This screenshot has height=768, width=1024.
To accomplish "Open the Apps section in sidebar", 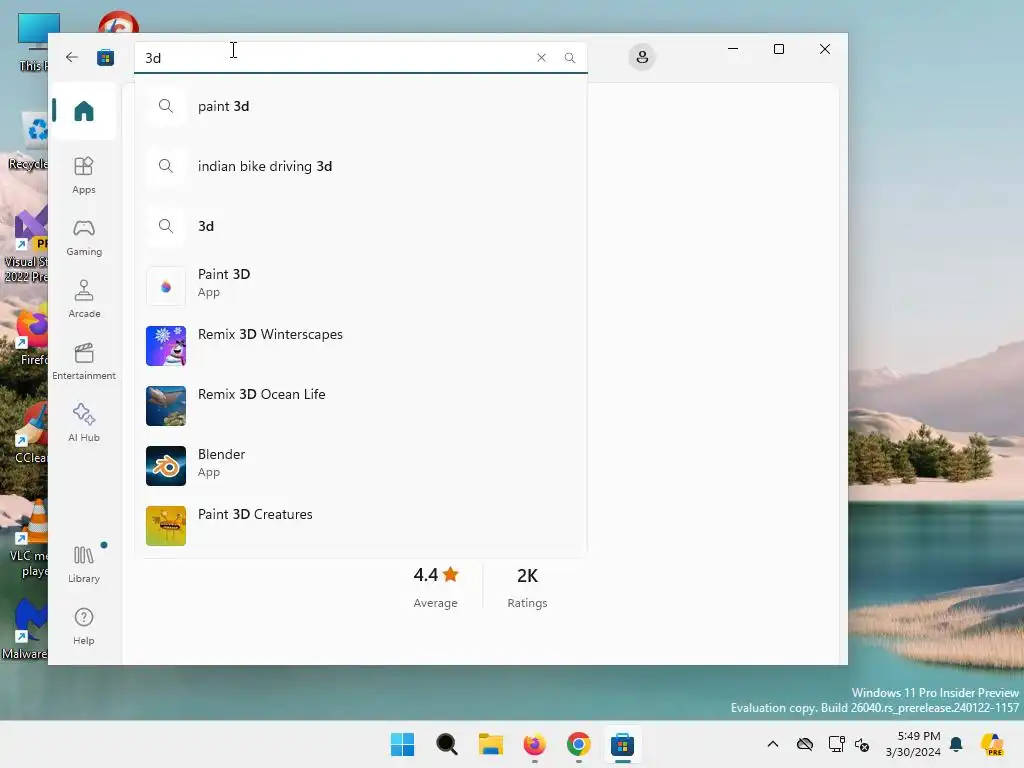I will (84, 175).
